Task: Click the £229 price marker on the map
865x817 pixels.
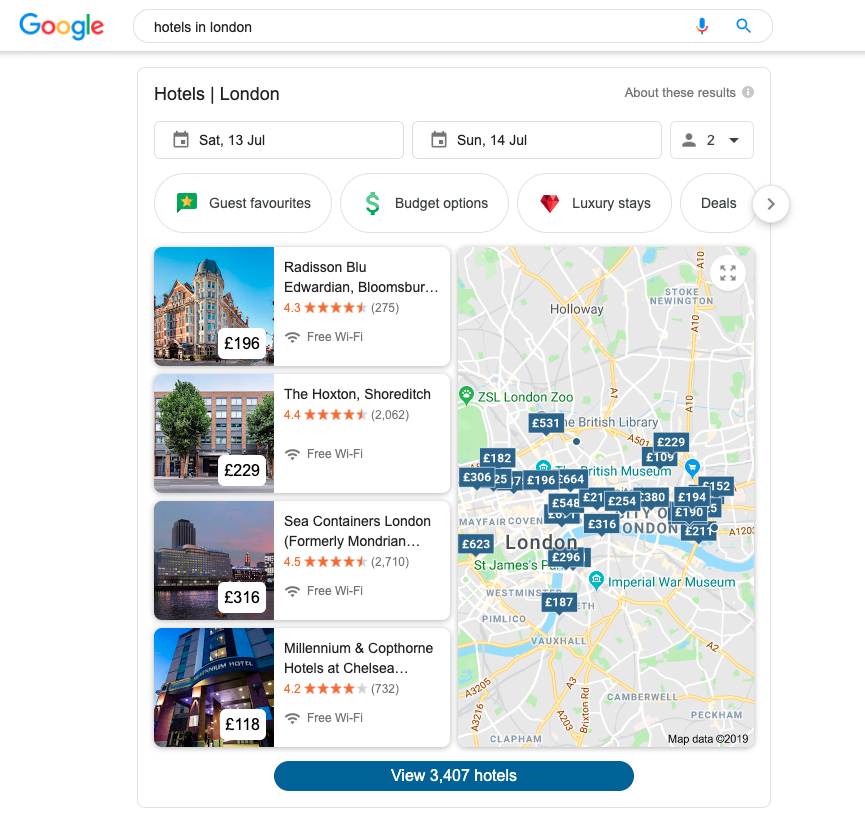Action: coord(671,442)
